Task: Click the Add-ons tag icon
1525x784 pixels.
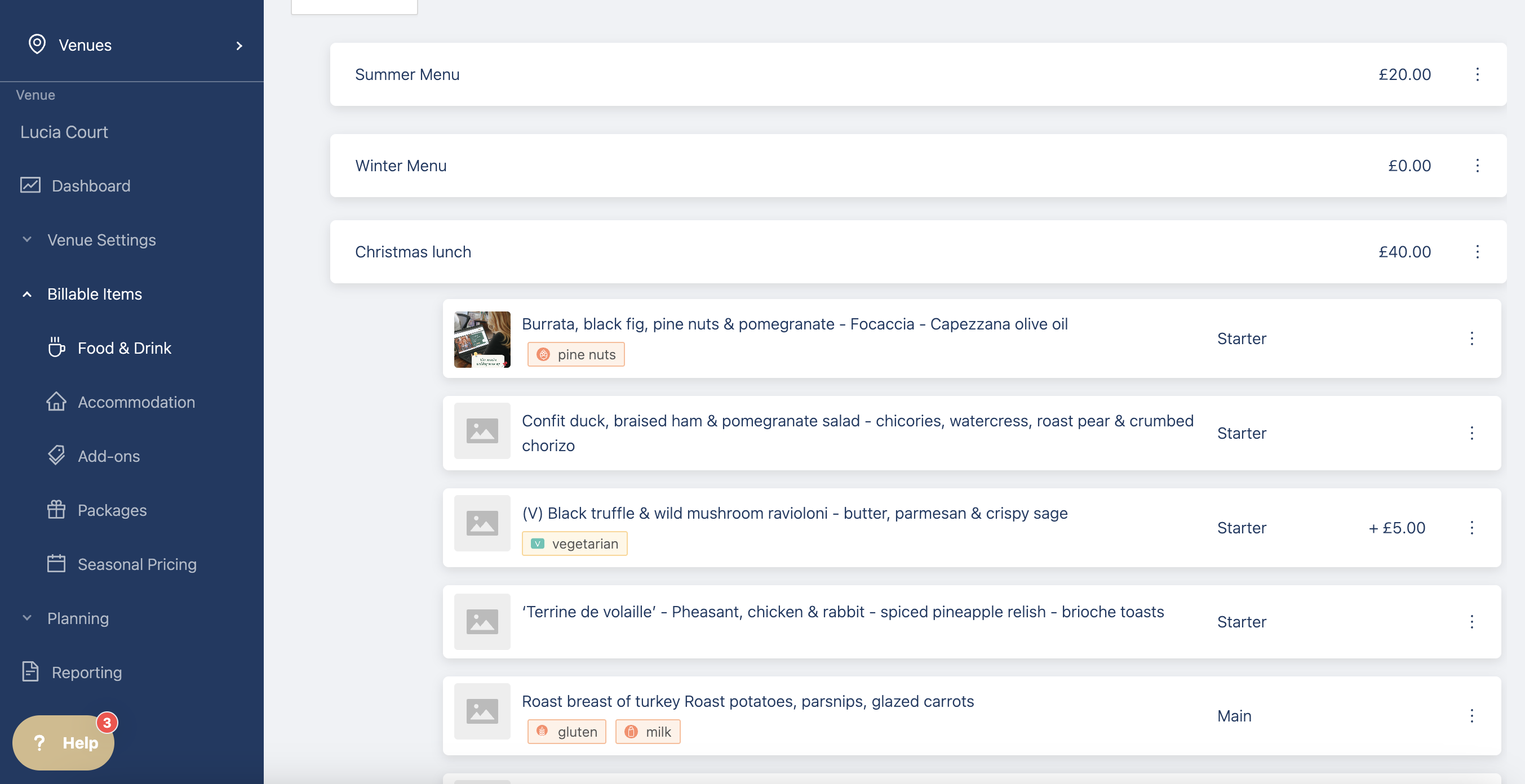Action: (x=56, y=456)
